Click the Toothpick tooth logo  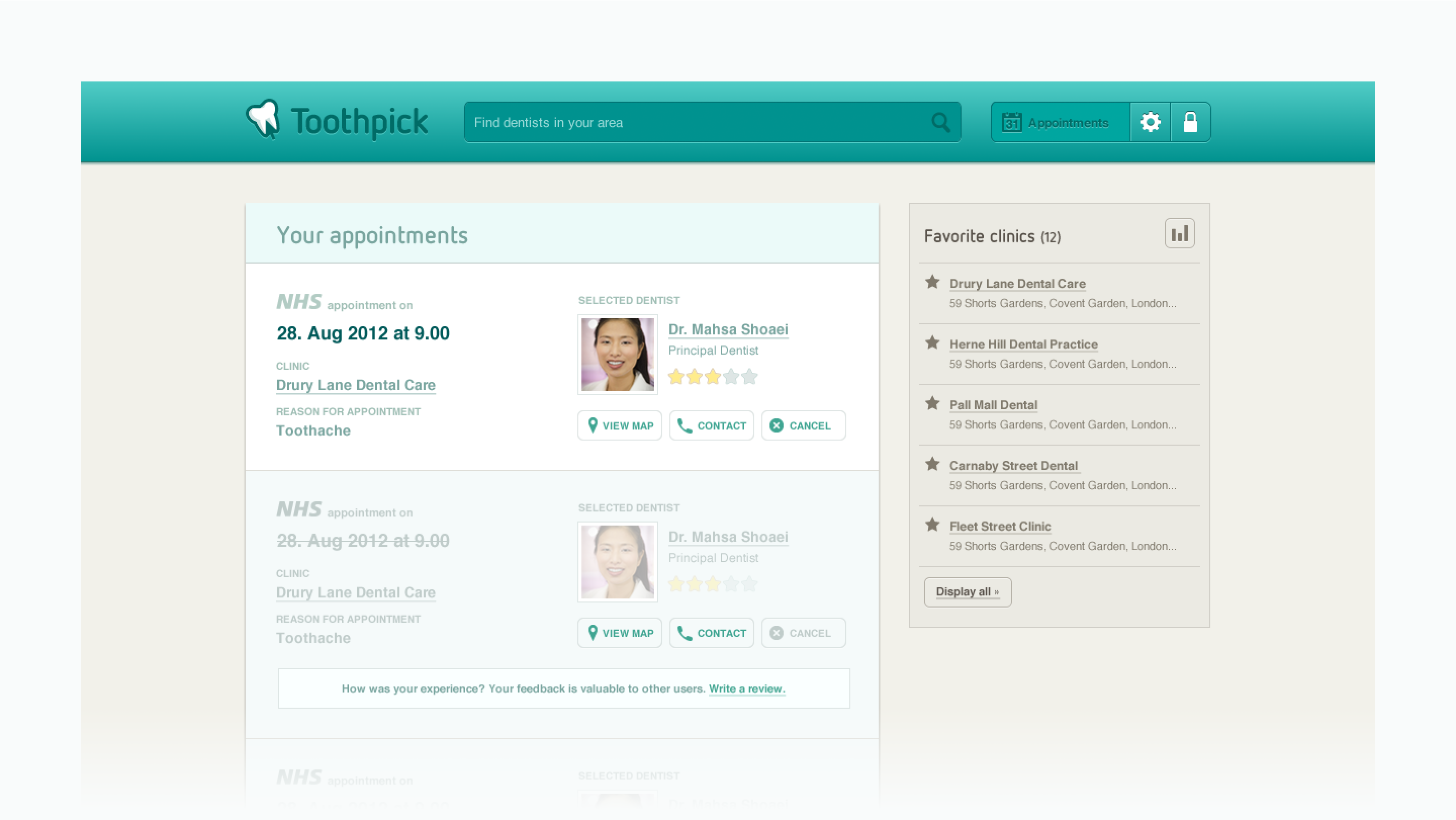click(x=263, y=119)
